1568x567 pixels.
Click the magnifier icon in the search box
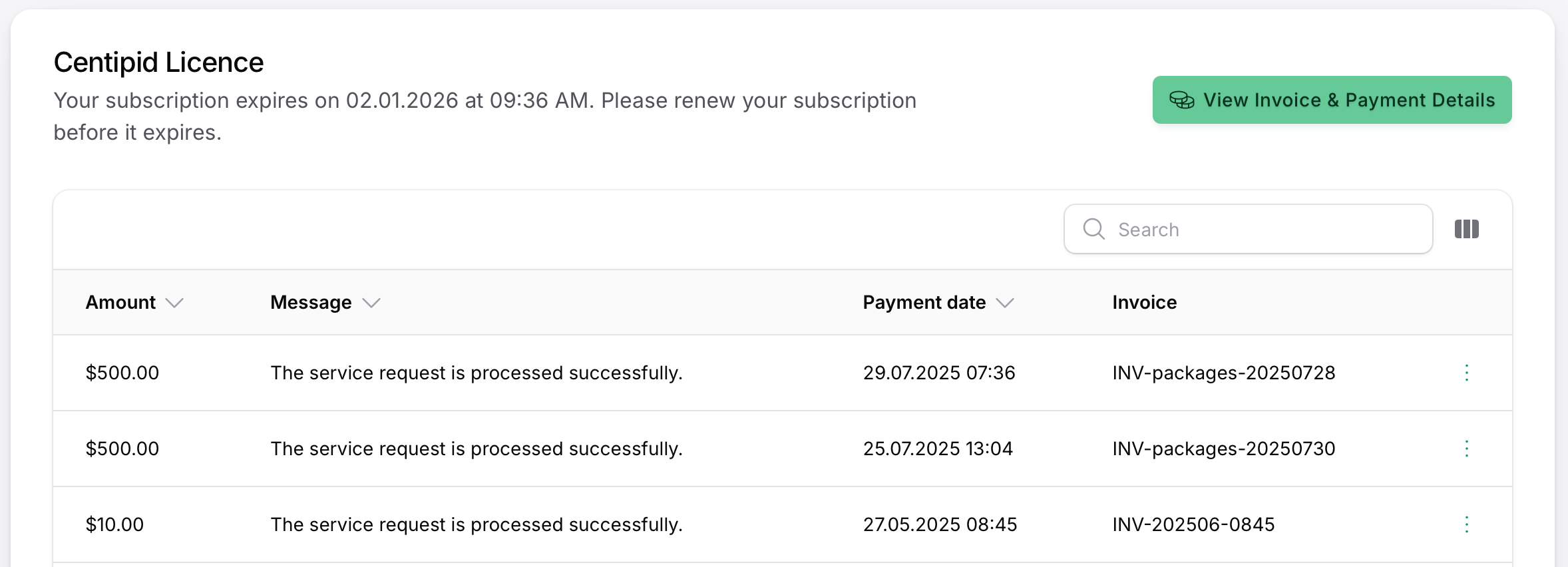(x=1093, y=229)
